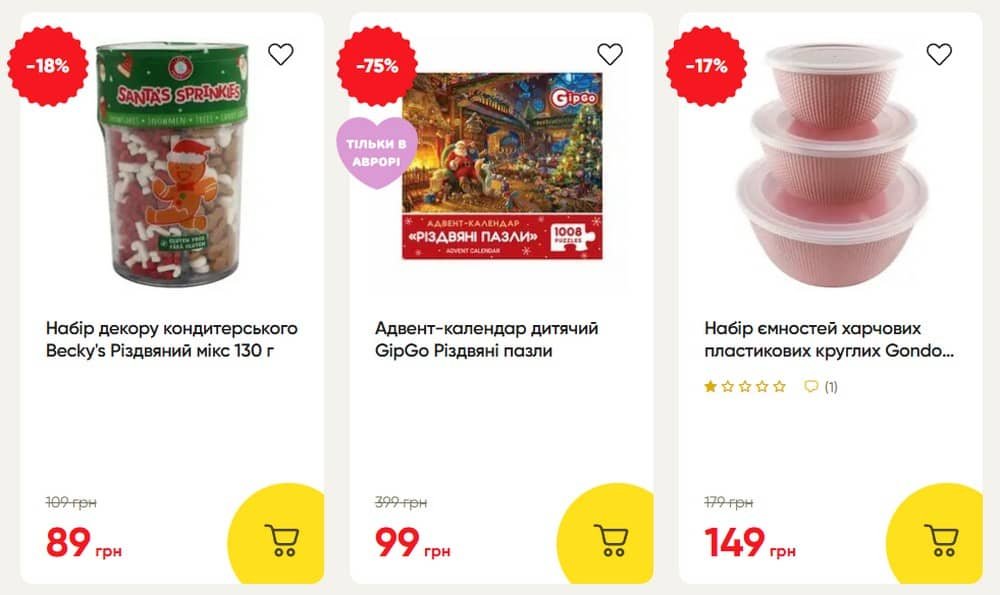Viewport: 1000px width, 595px height.
Task: Open 'Адвент-календар дитячий GipGo' product title
Action: click(487, 339)
